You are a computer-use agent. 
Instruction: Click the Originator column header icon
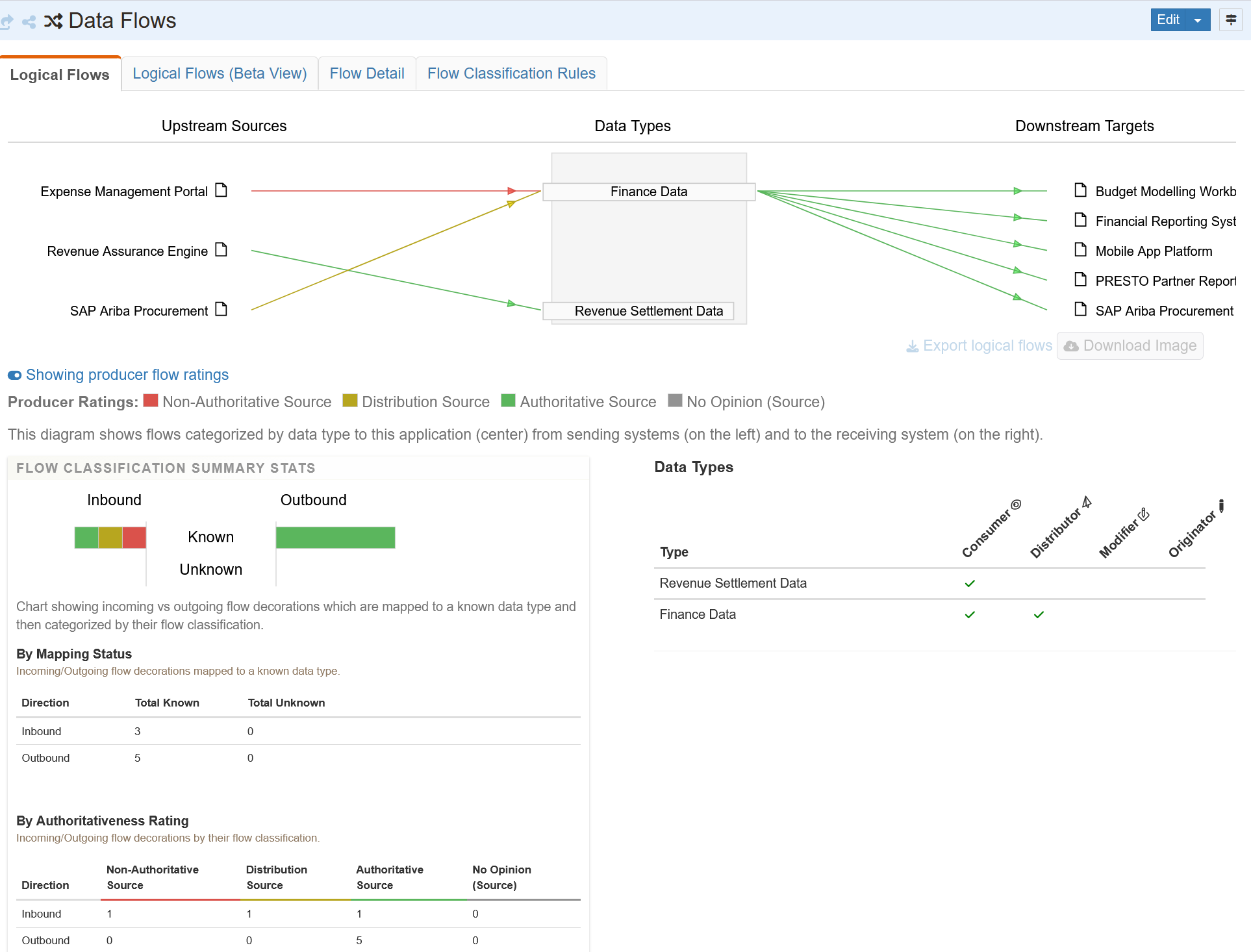click(1221, 506)
